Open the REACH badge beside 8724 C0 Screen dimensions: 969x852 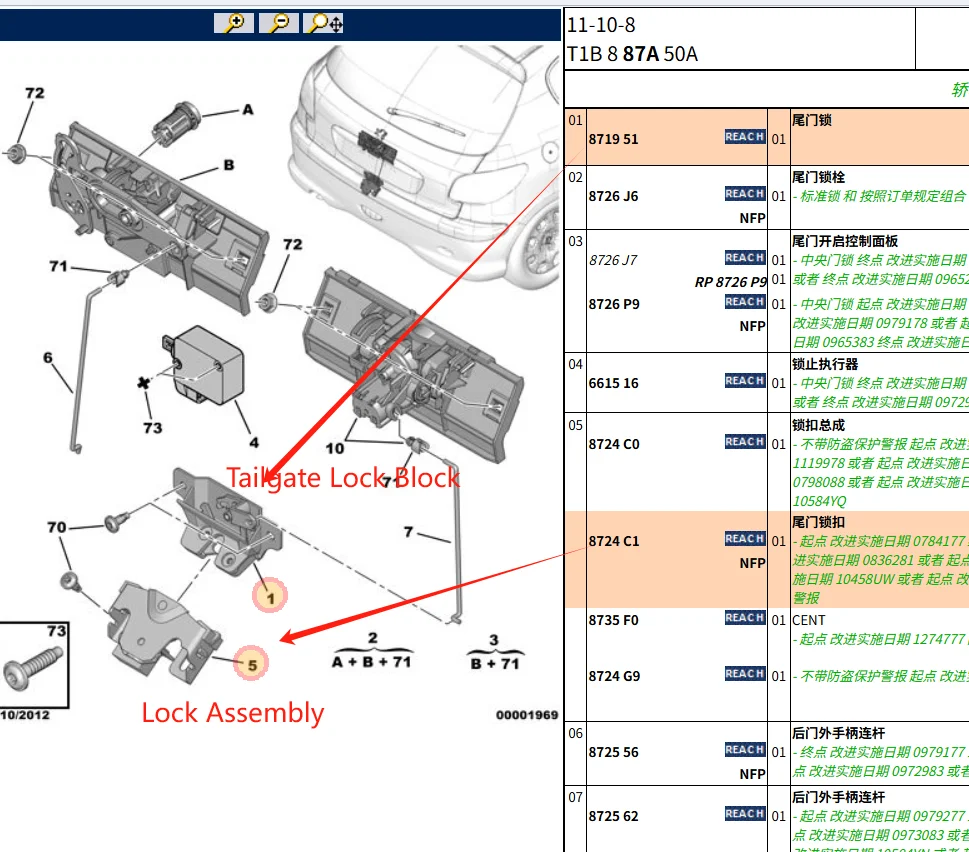pyautogui.click(x=745, y=442)
